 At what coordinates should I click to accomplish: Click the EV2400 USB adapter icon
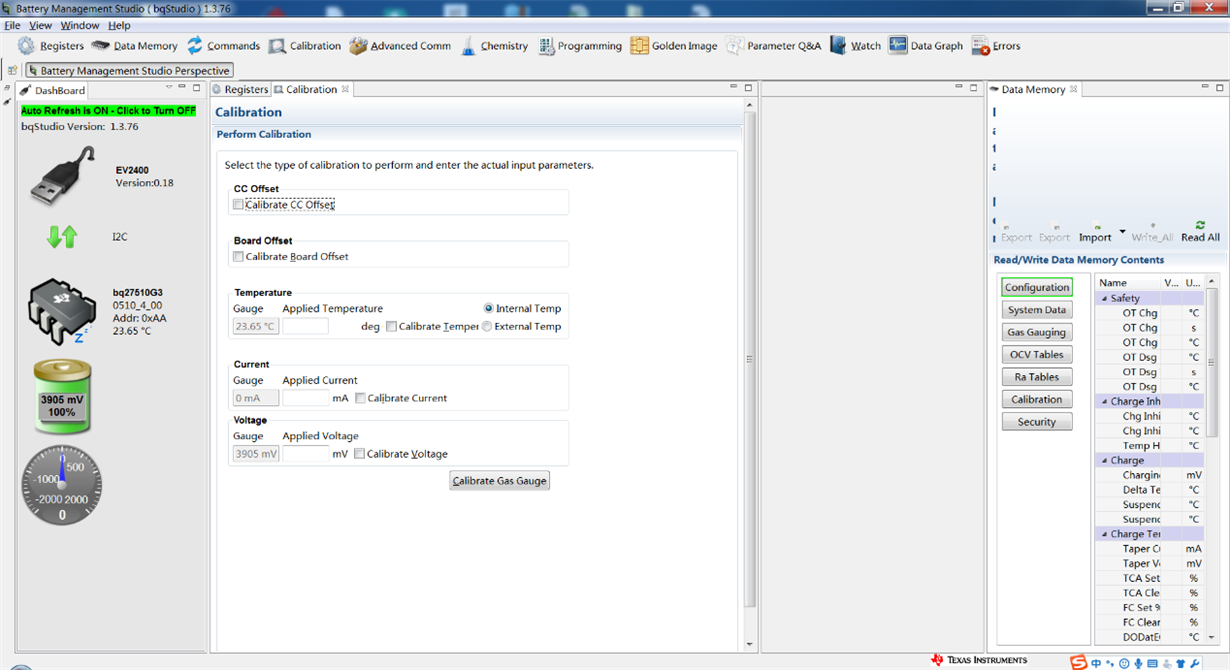62,176
